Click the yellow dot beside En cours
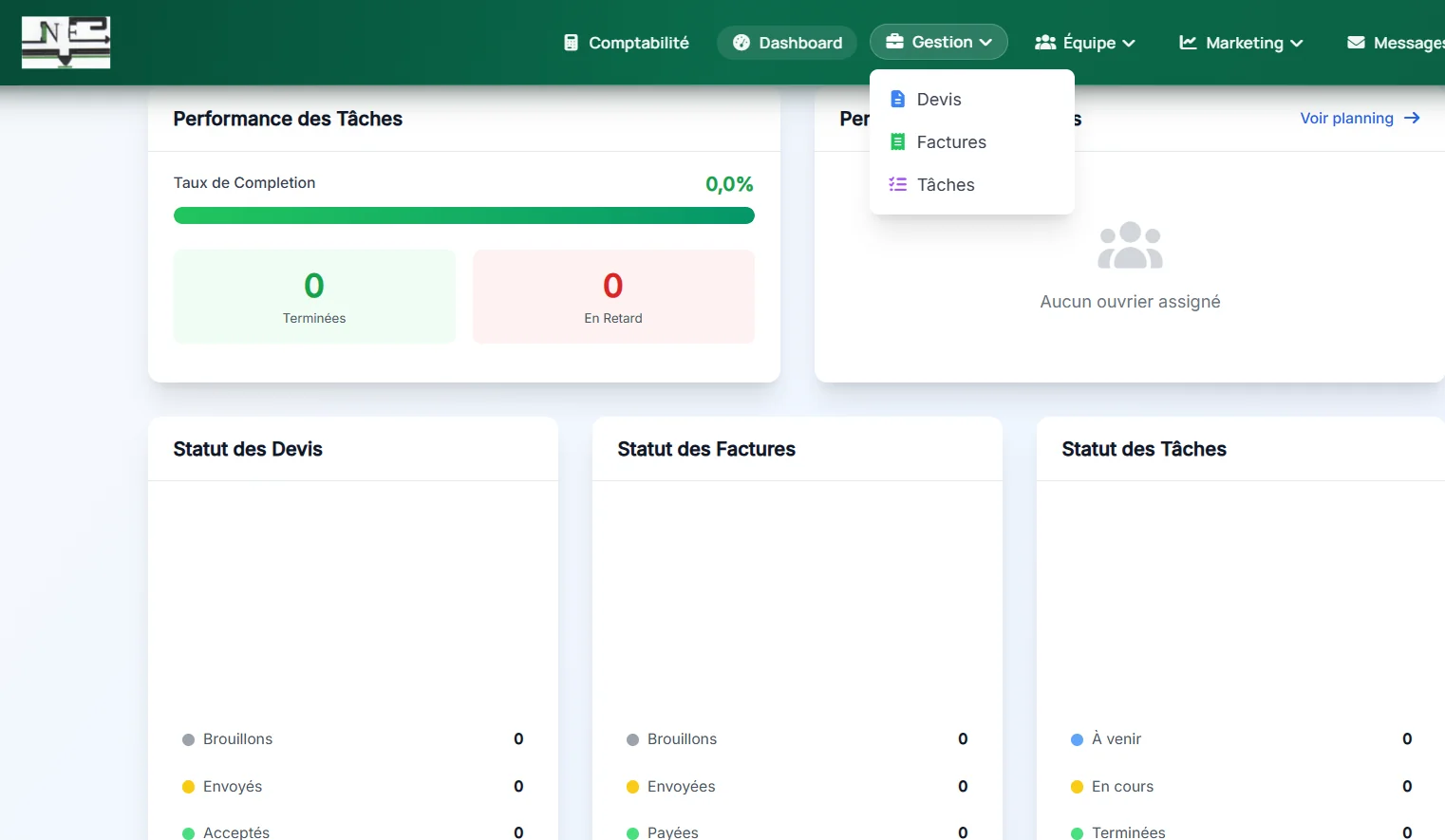Image resolution: width=1445 pixels, height=840 pixels. (x=1077, y=787)
